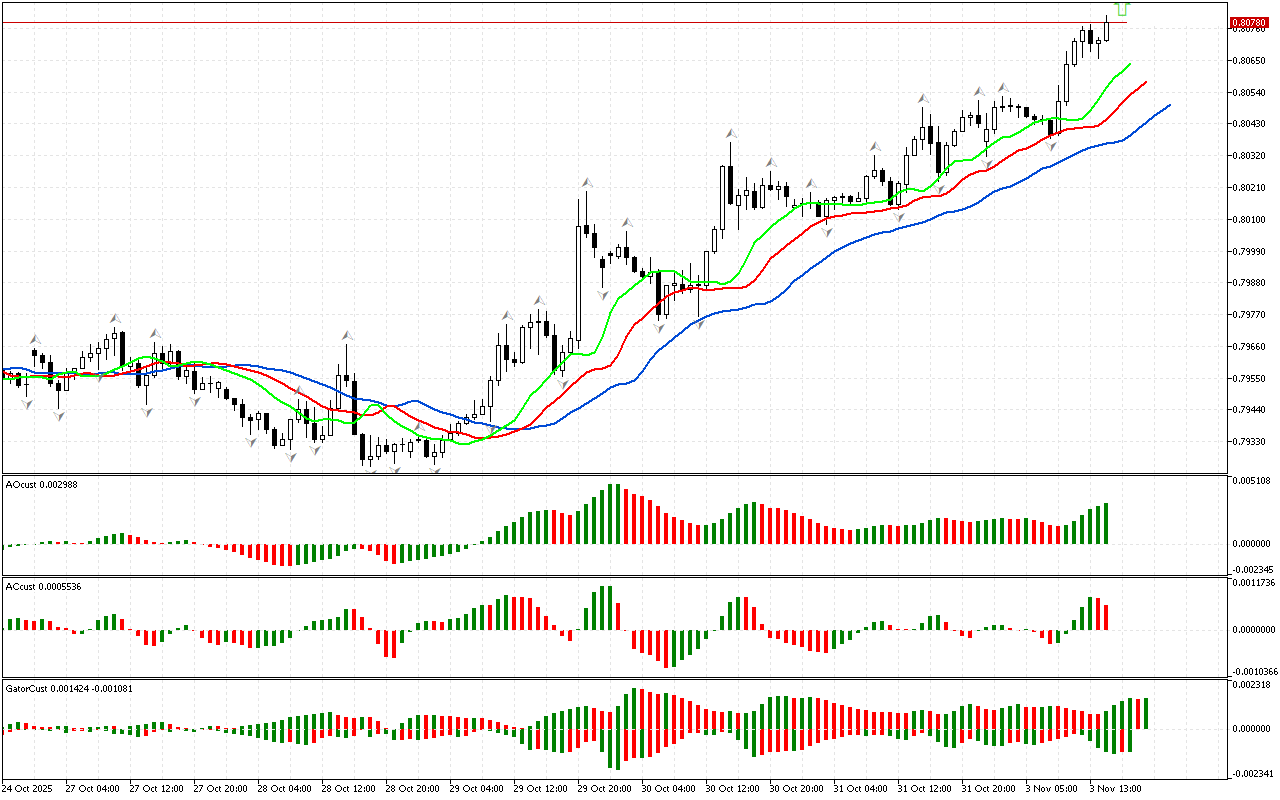The image size is (1280, 800).
Task: Click the last green bar in AOcust histogram
Action: coord(1106,523)
